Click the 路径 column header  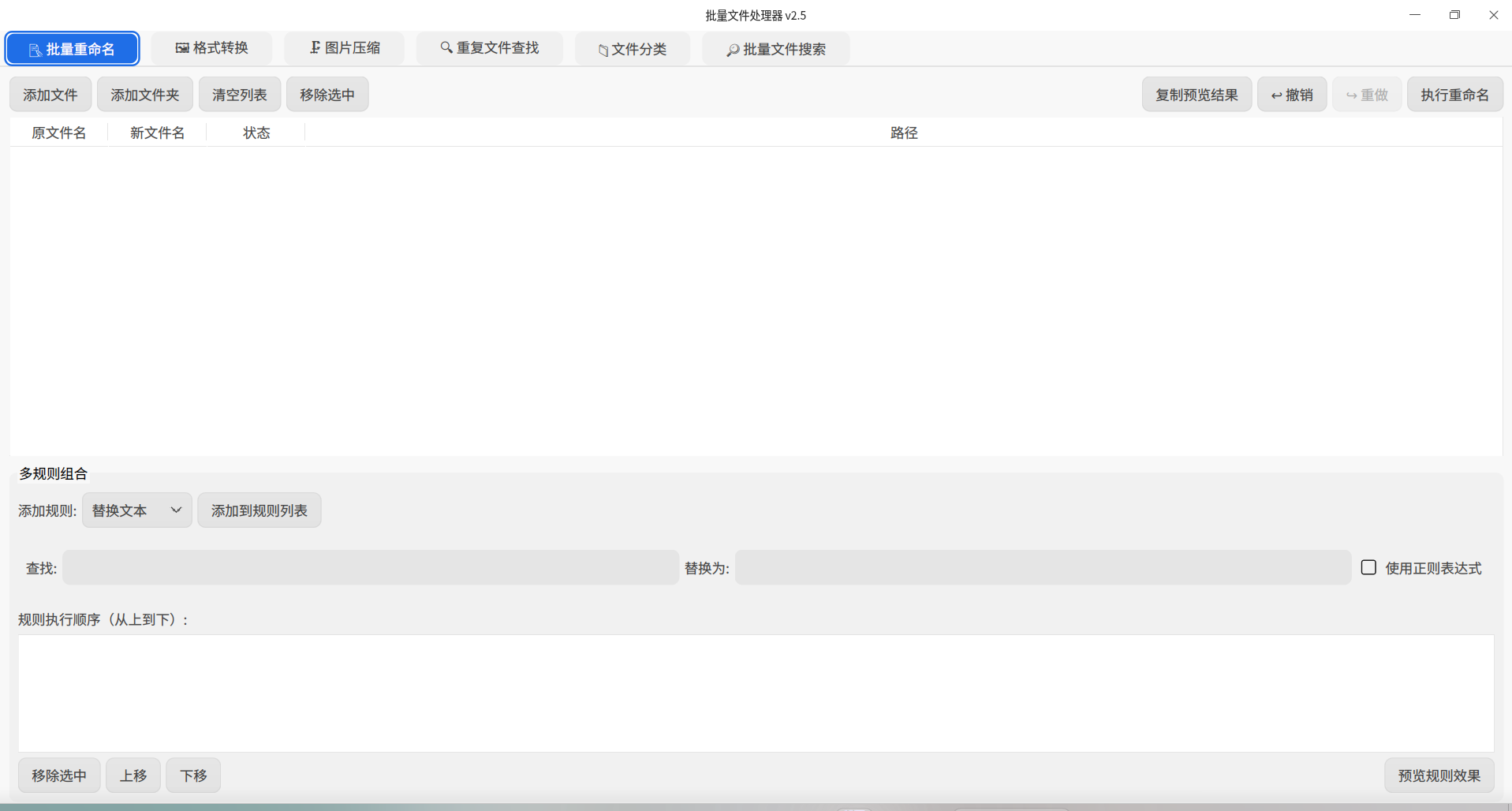coord(904,133)
